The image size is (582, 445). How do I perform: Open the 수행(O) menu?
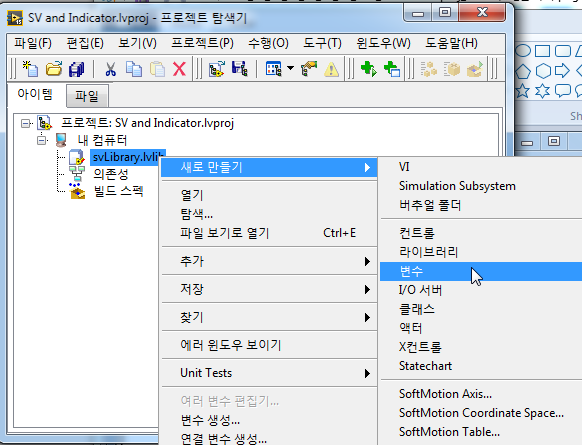(x=268, y=43)
